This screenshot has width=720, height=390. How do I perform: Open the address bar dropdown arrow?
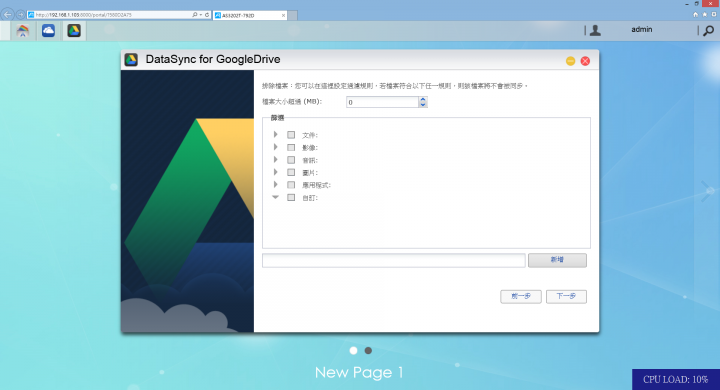[x=201, y=15]
